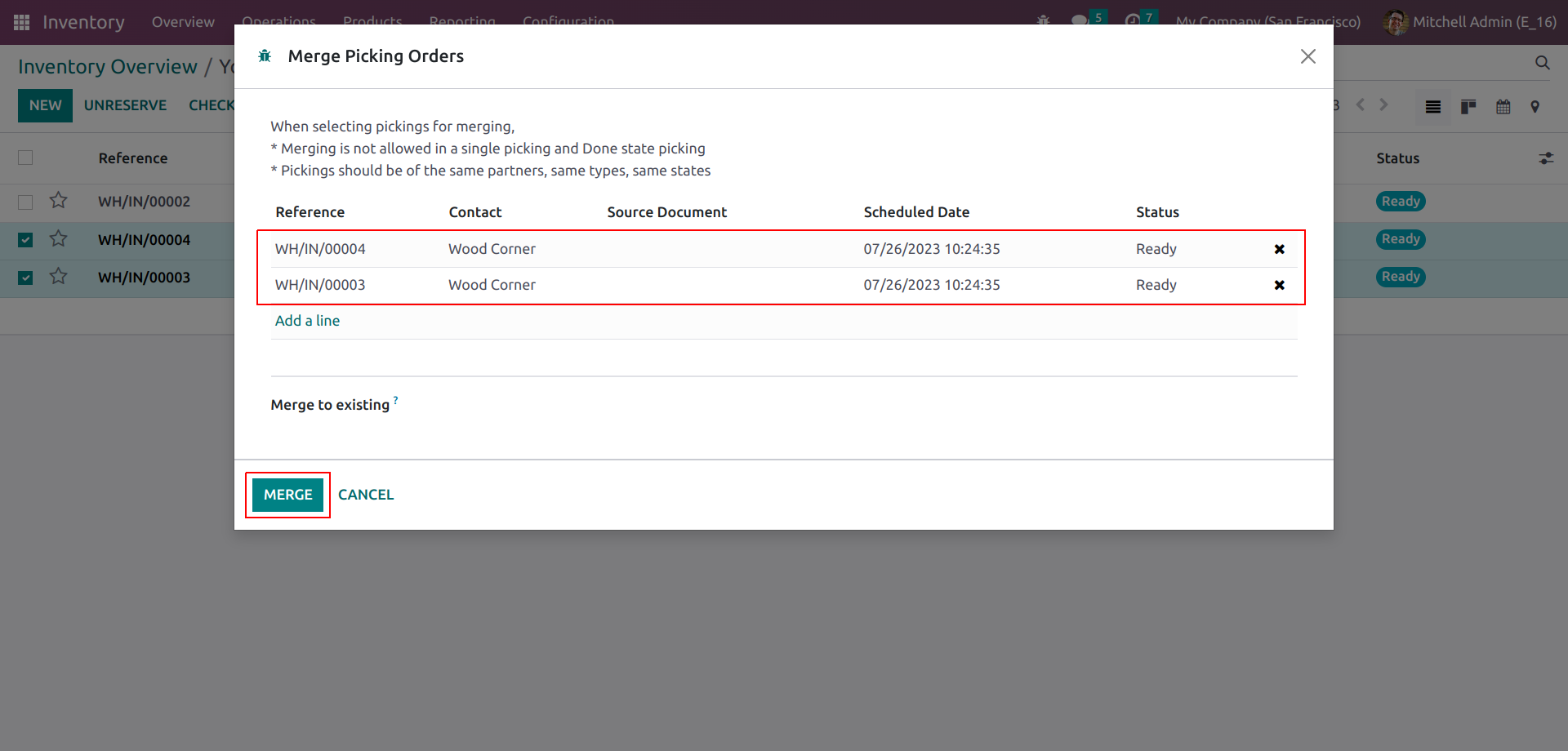This screenshot has height=751, width=1568.
Task: Open the map view pin icon
Action: 1535,106
